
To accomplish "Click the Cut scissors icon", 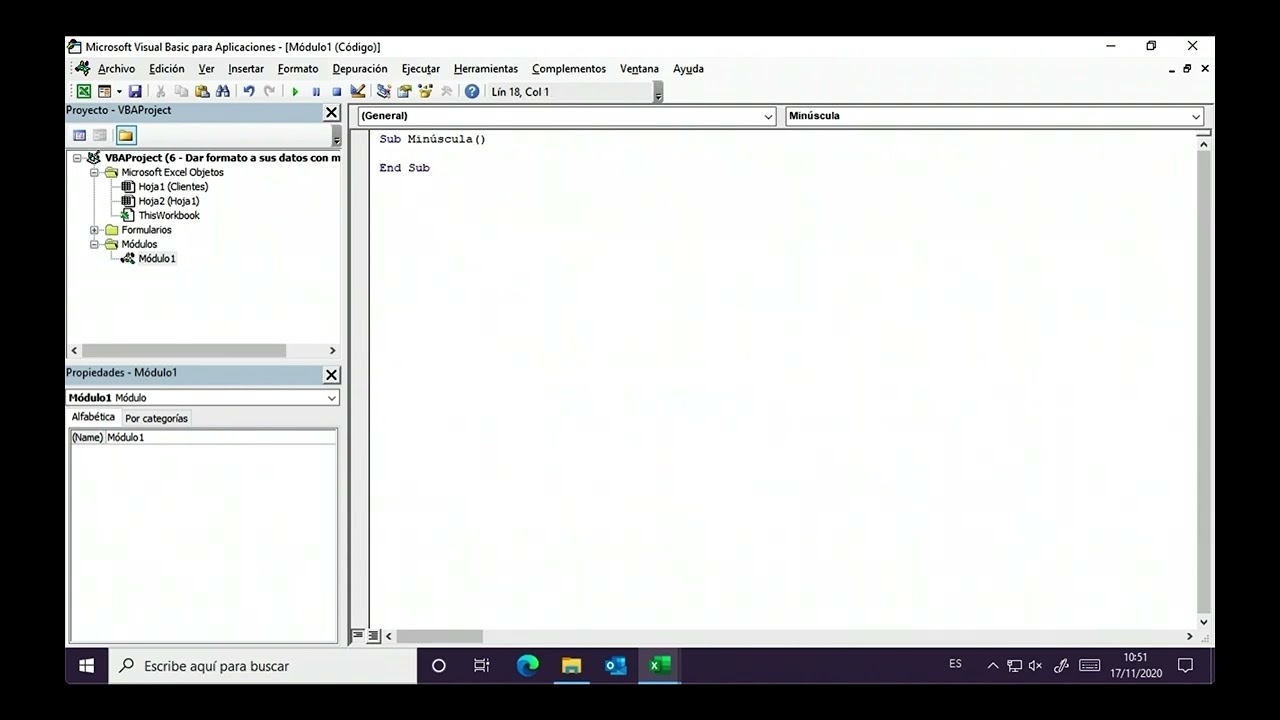I will tap(160, 91).
